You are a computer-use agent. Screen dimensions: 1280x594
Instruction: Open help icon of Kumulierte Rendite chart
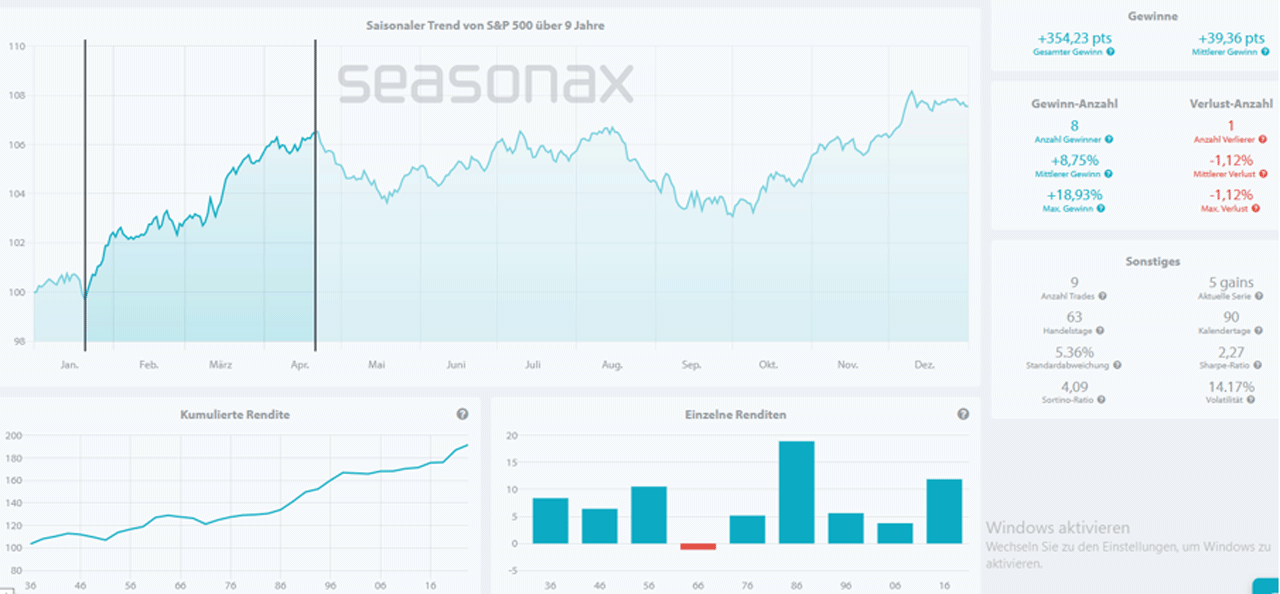462,414
